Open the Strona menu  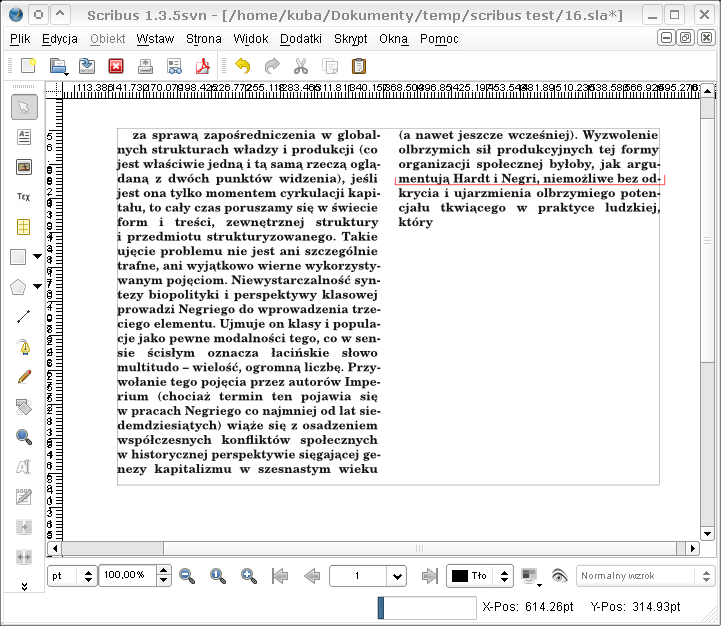click(x=204, y=39)
